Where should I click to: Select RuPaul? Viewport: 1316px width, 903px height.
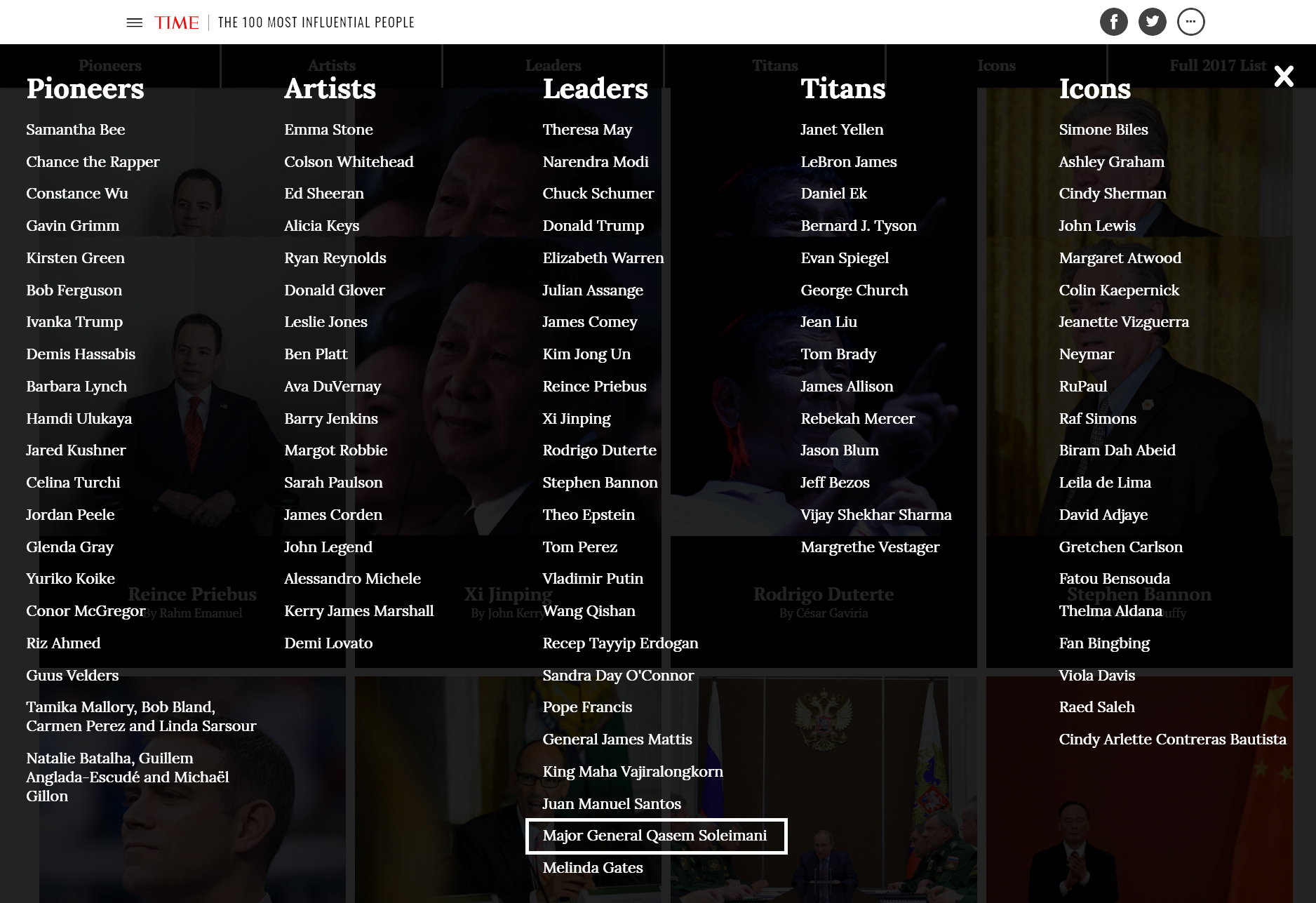point(1083,387)
